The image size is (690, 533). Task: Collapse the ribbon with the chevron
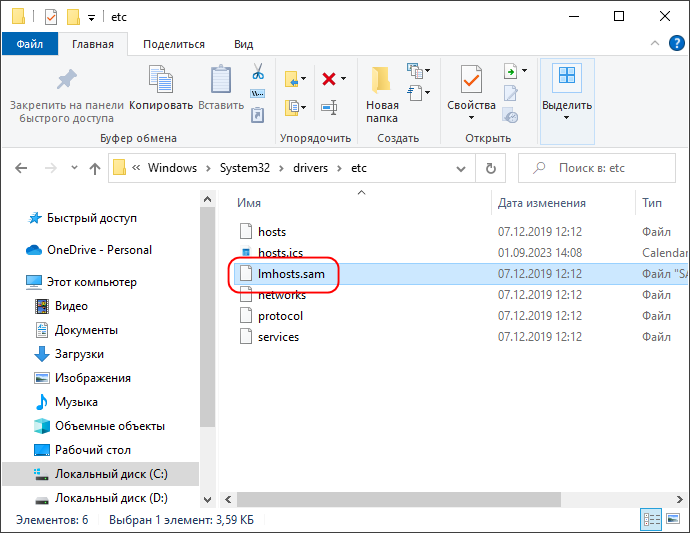655,43
